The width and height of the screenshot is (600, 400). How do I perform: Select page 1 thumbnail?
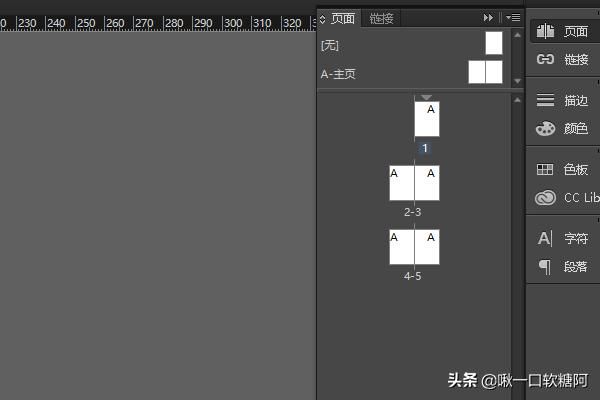point(427,119)
